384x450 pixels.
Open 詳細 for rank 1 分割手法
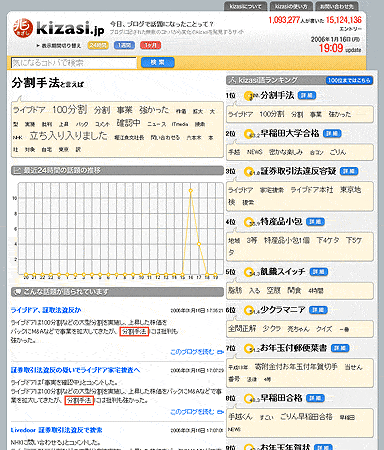coord(306,96)
